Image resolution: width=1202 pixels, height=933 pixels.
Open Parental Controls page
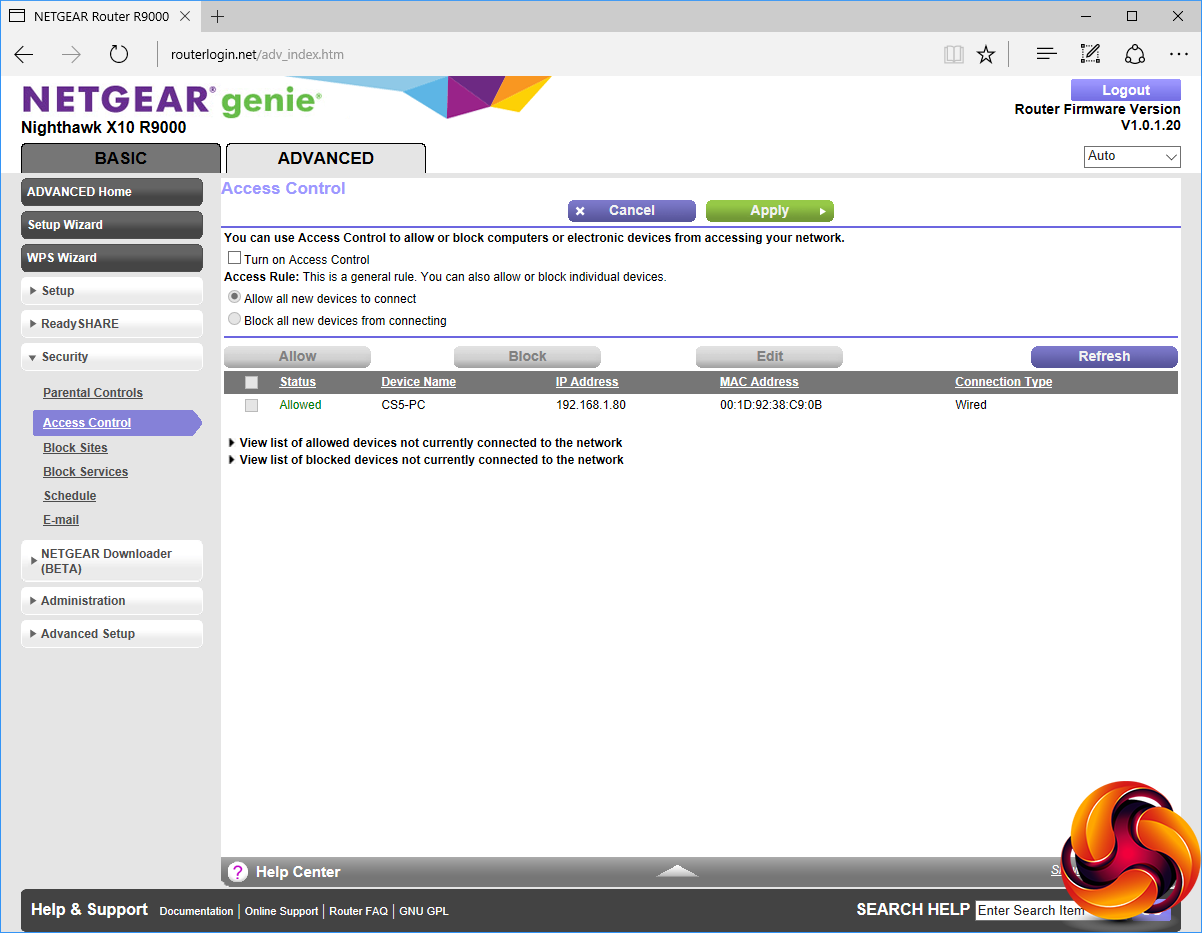click(x=93, y=393)
